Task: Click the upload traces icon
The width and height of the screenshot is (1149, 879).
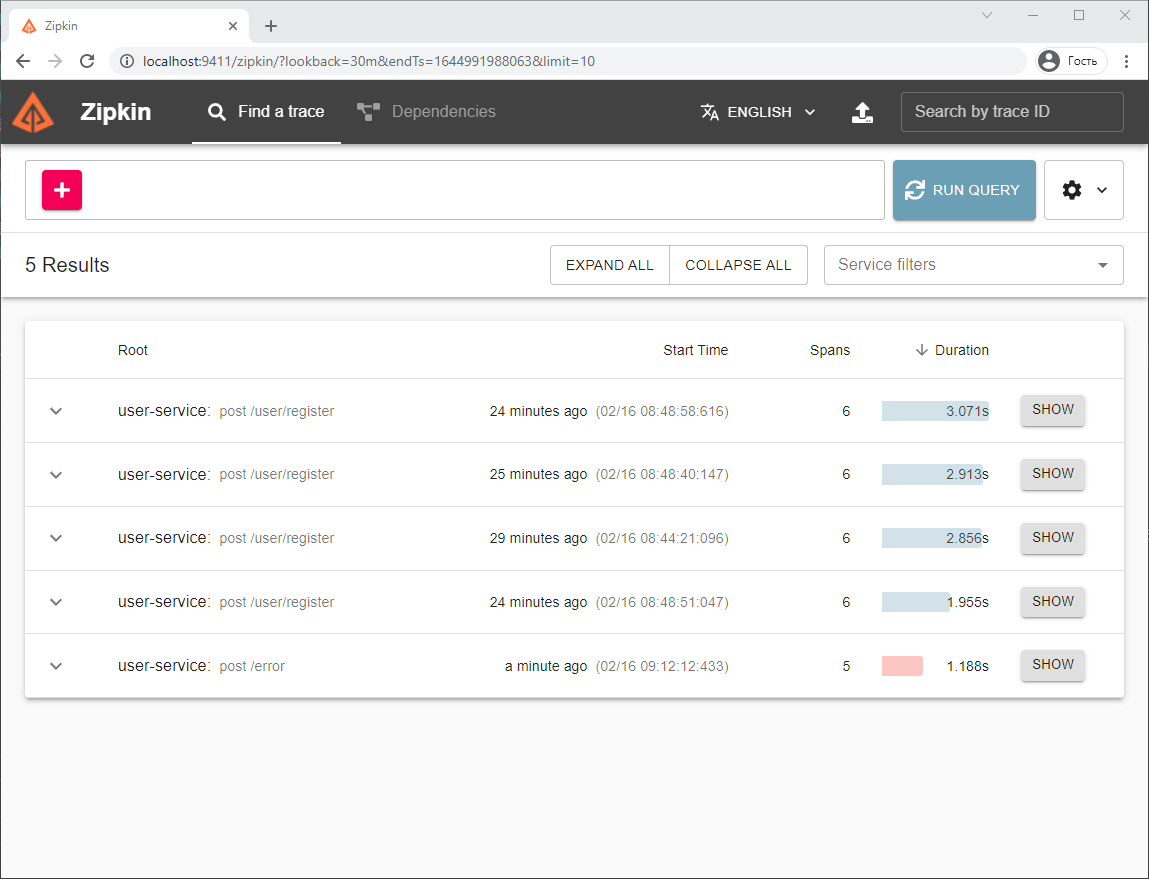Action: point(862,112)
